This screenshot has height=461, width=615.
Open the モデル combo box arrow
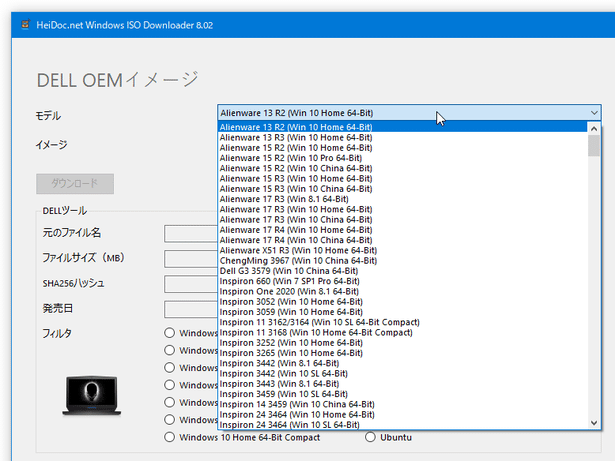coord(594,113)
